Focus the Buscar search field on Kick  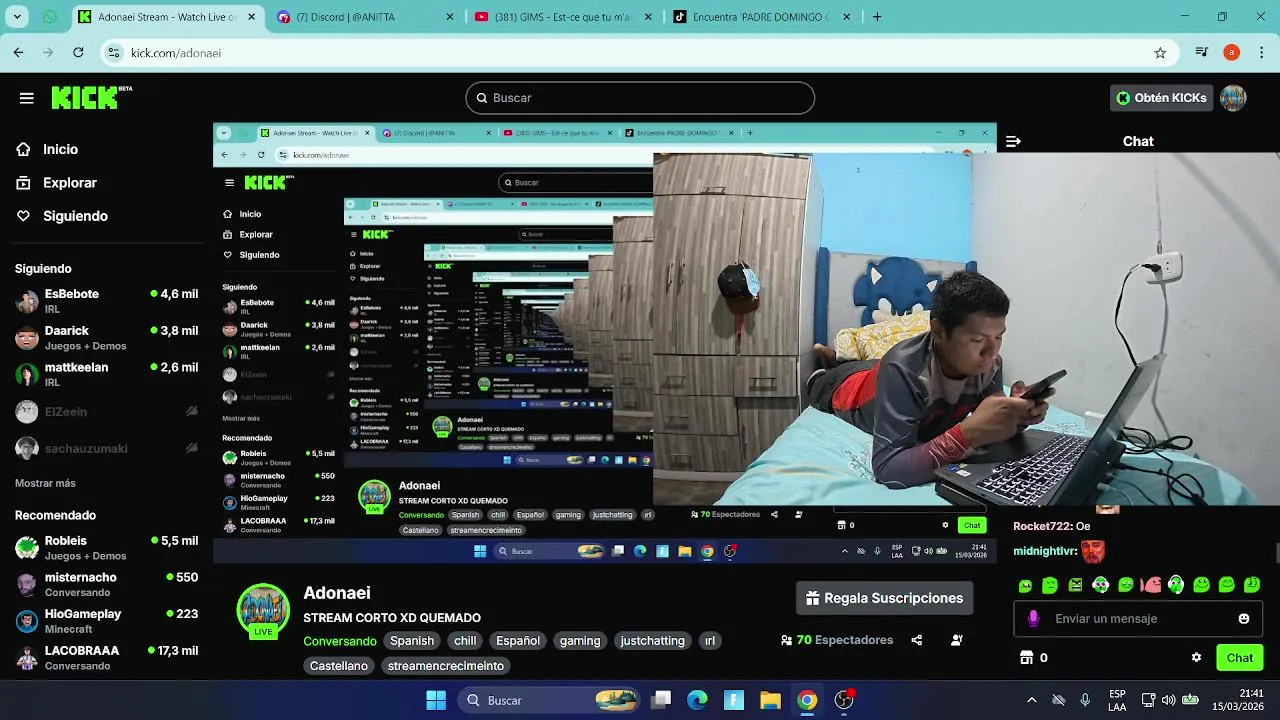[x=640, y=98]
